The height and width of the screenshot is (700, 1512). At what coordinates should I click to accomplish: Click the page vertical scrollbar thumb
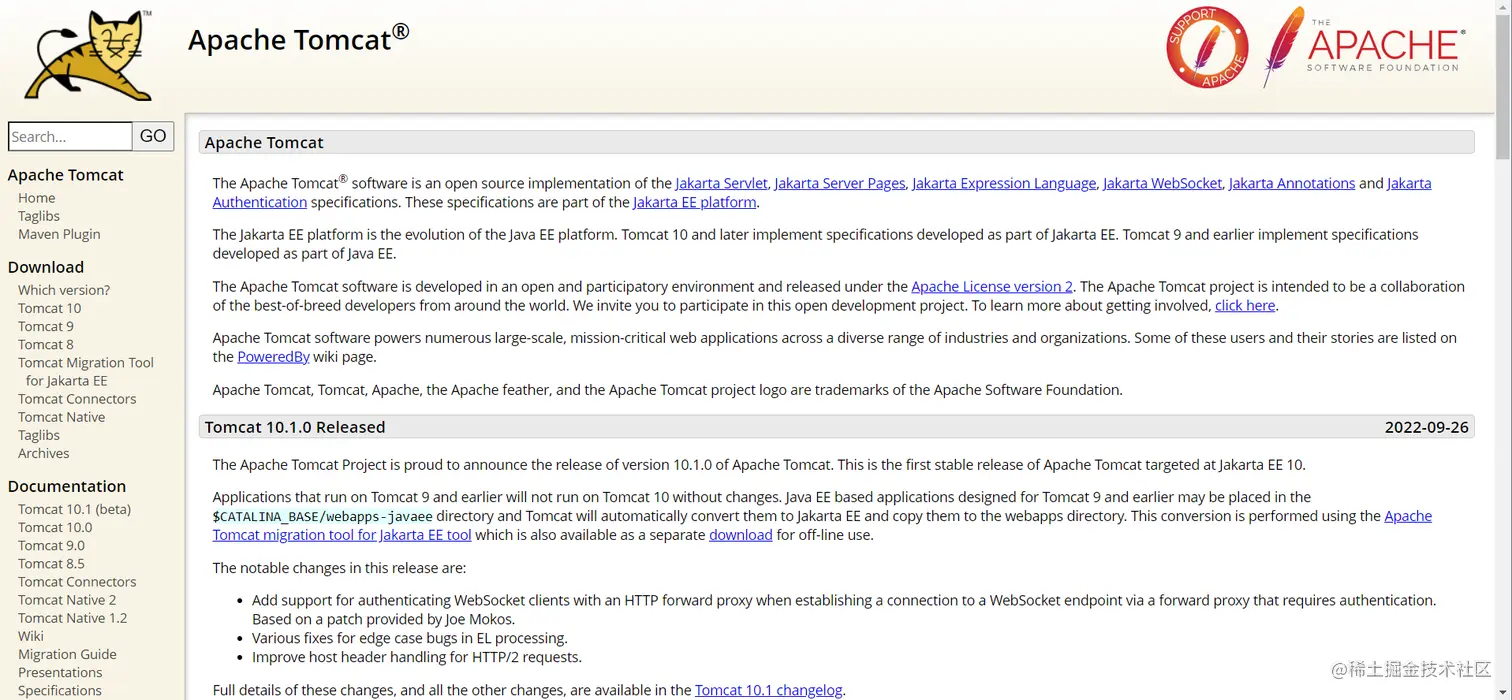click(1503, 88)
